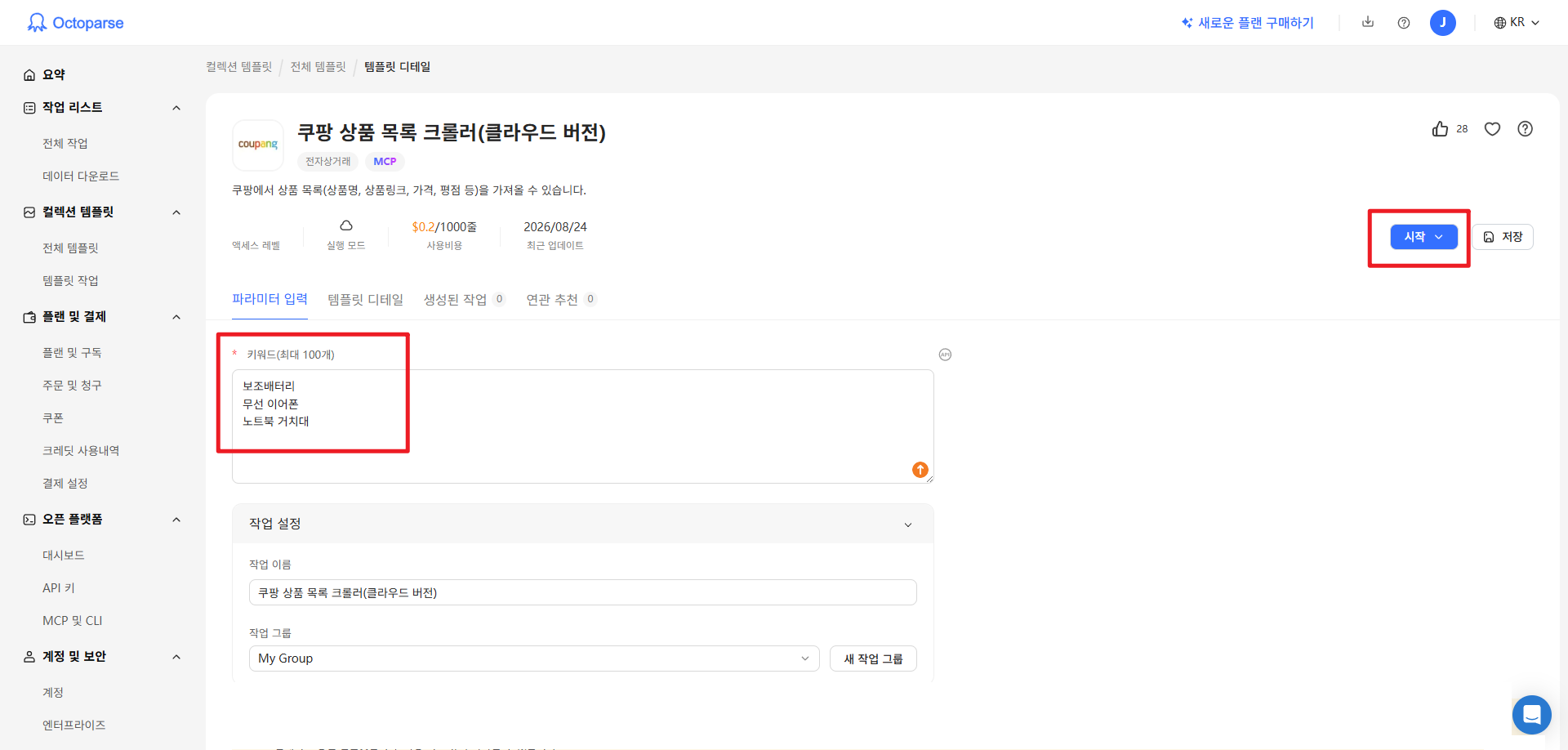Click the cloud run mode icon
Viewport: 1568px width, 750px height.
click(x=346, y=225)
